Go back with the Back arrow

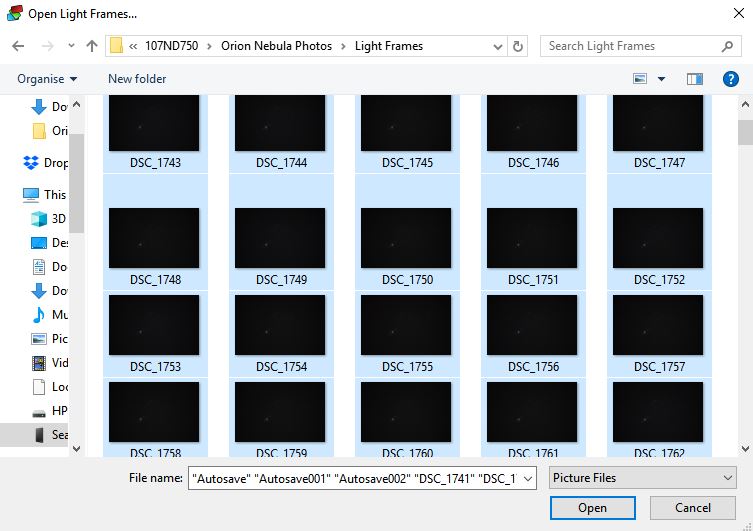coord(18,46)
